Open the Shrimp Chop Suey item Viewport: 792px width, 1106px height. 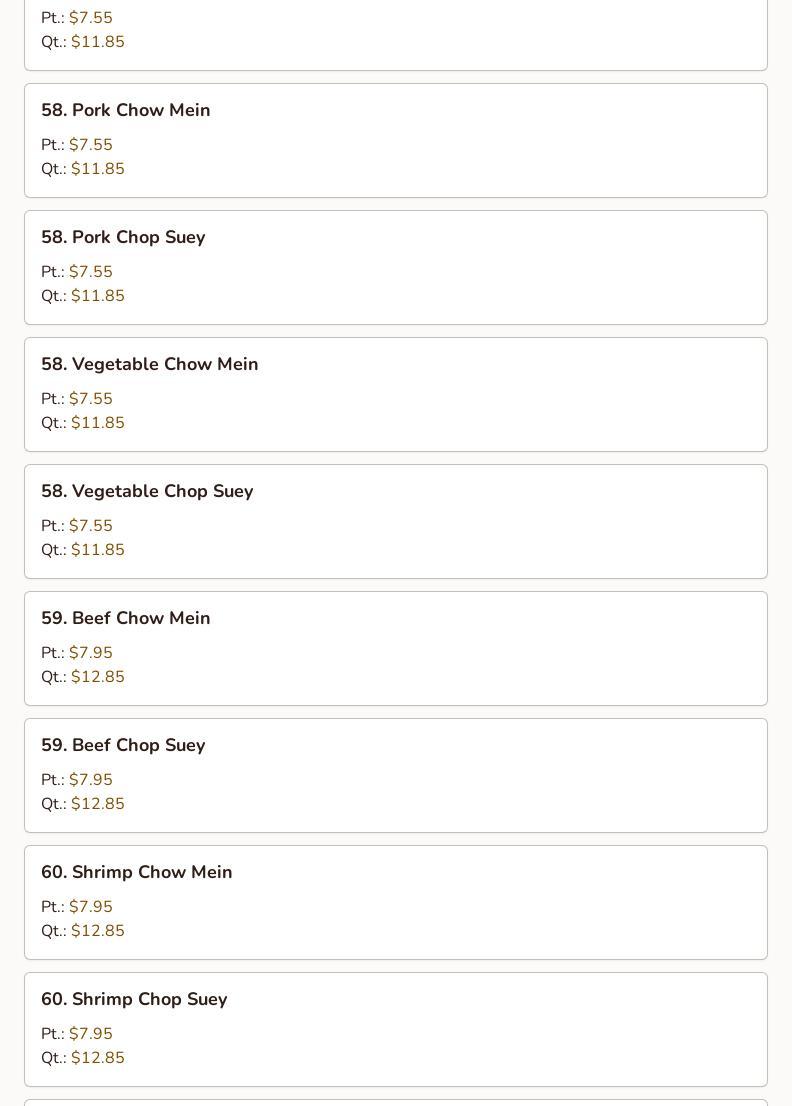point(396,1029)
